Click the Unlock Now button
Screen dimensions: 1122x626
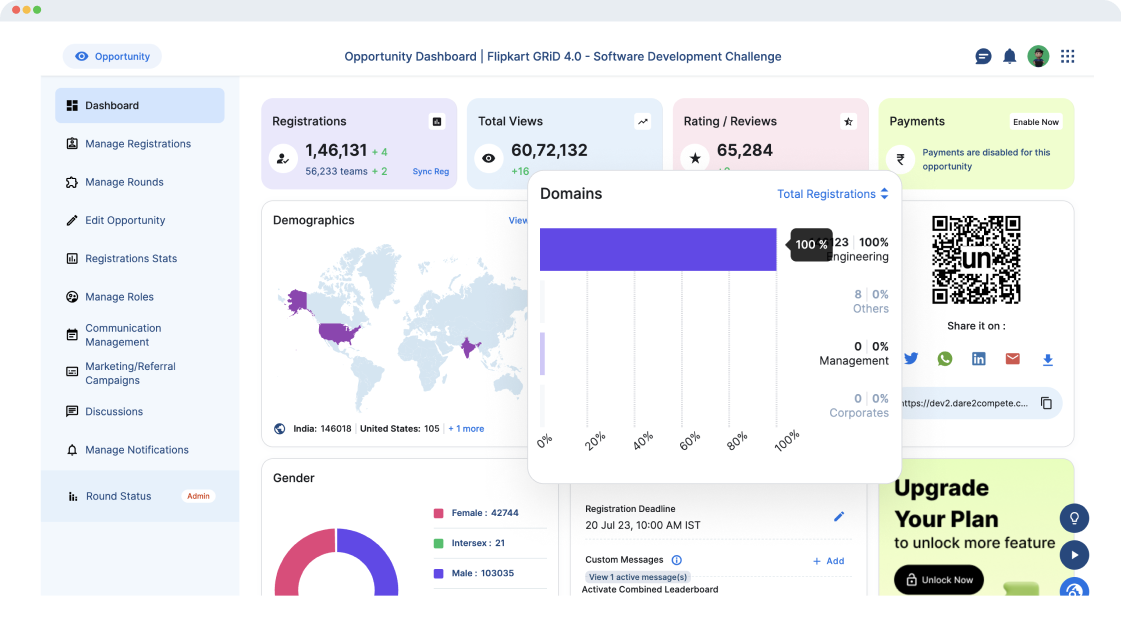pos(939,579)
